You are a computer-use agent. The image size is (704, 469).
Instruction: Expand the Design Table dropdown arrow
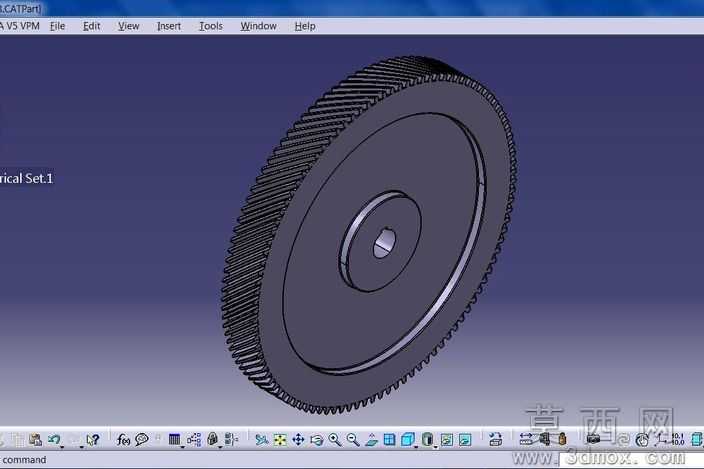coord(182,447)
